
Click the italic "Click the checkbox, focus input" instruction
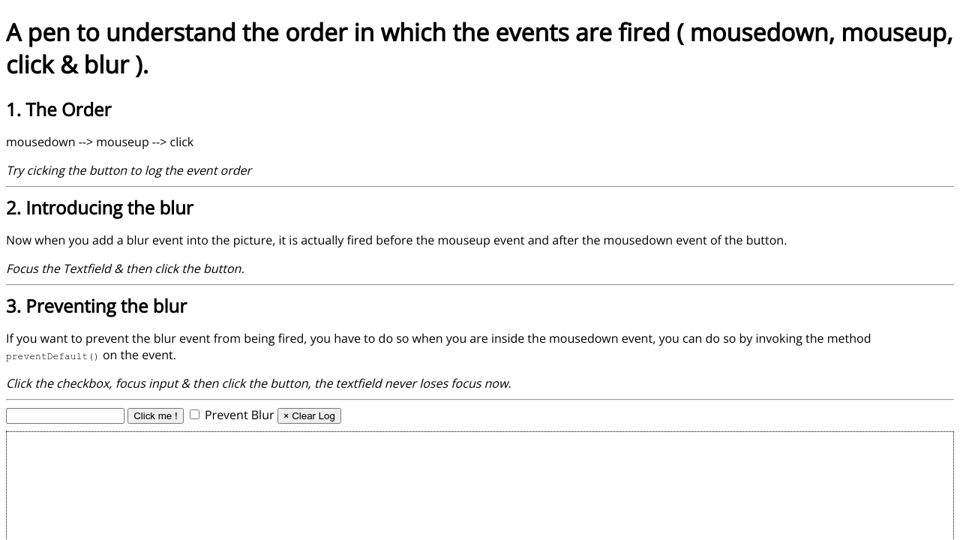click(258, 384)
